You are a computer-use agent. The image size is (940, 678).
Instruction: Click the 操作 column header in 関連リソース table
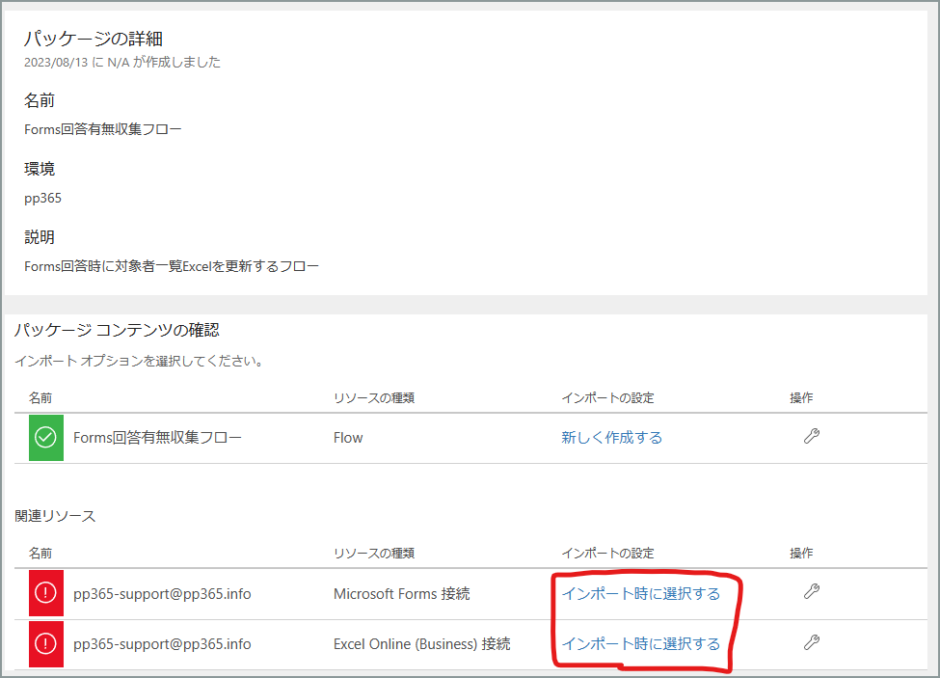(802, 553)
